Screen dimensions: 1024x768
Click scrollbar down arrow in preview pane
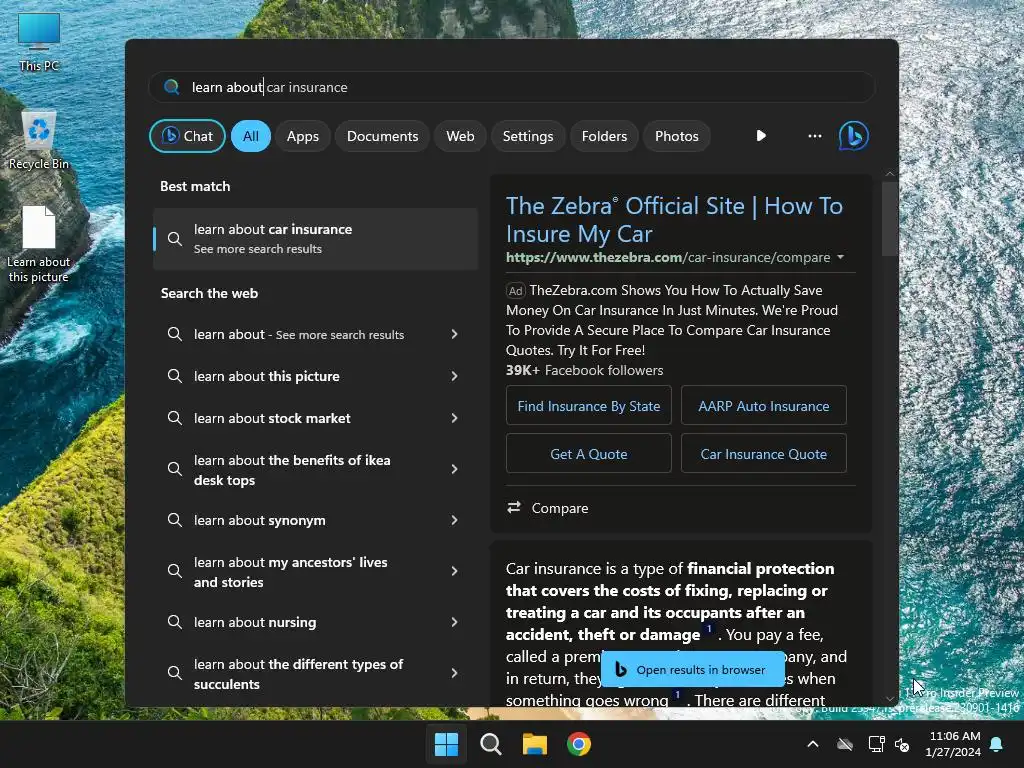pos(889,698)
